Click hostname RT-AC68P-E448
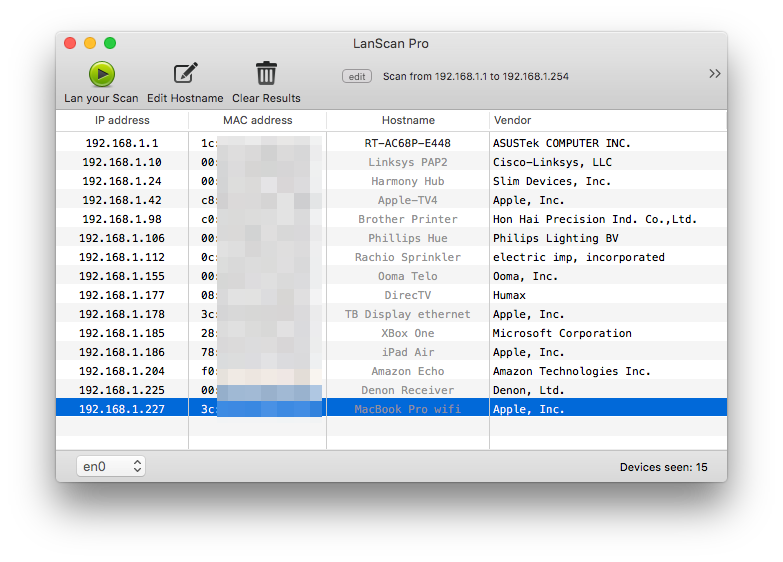Image resolution: width=783 pixels, height=562 pixels. (x=407, y=143)
